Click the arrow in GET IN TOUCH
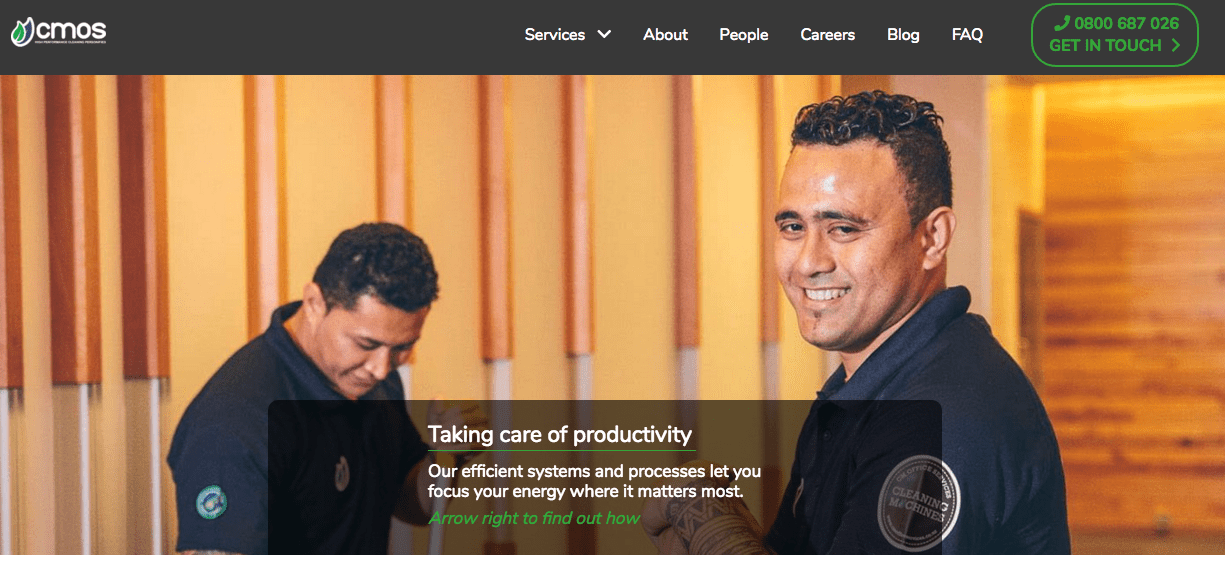The image size is (1225, 583). (1175, 45)
